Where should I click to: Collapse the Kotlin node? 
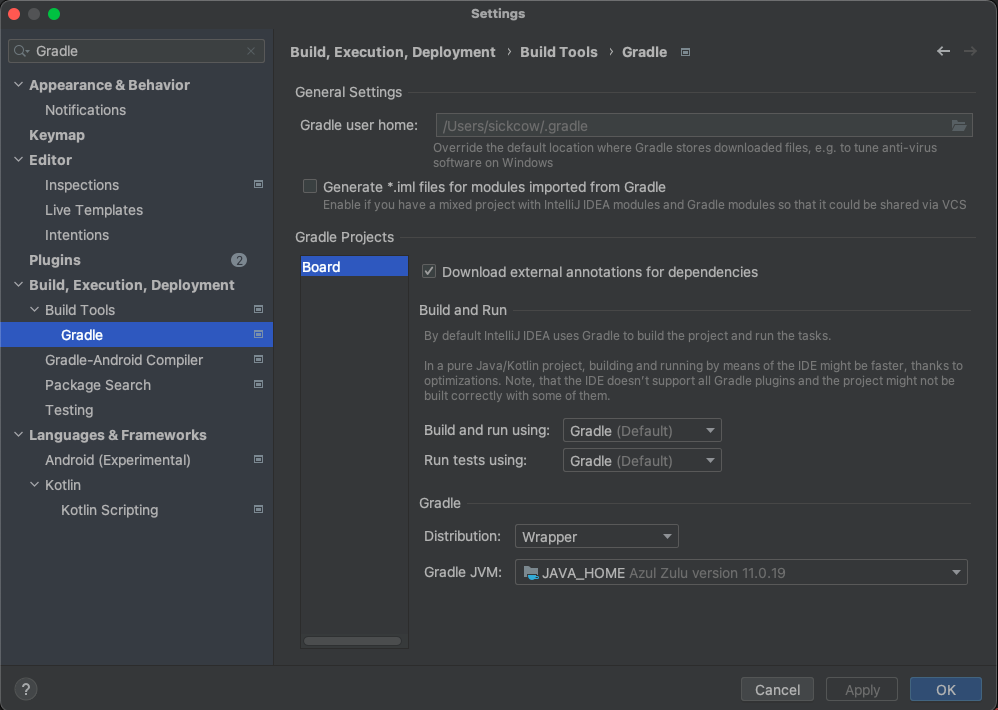pos(34,485)
